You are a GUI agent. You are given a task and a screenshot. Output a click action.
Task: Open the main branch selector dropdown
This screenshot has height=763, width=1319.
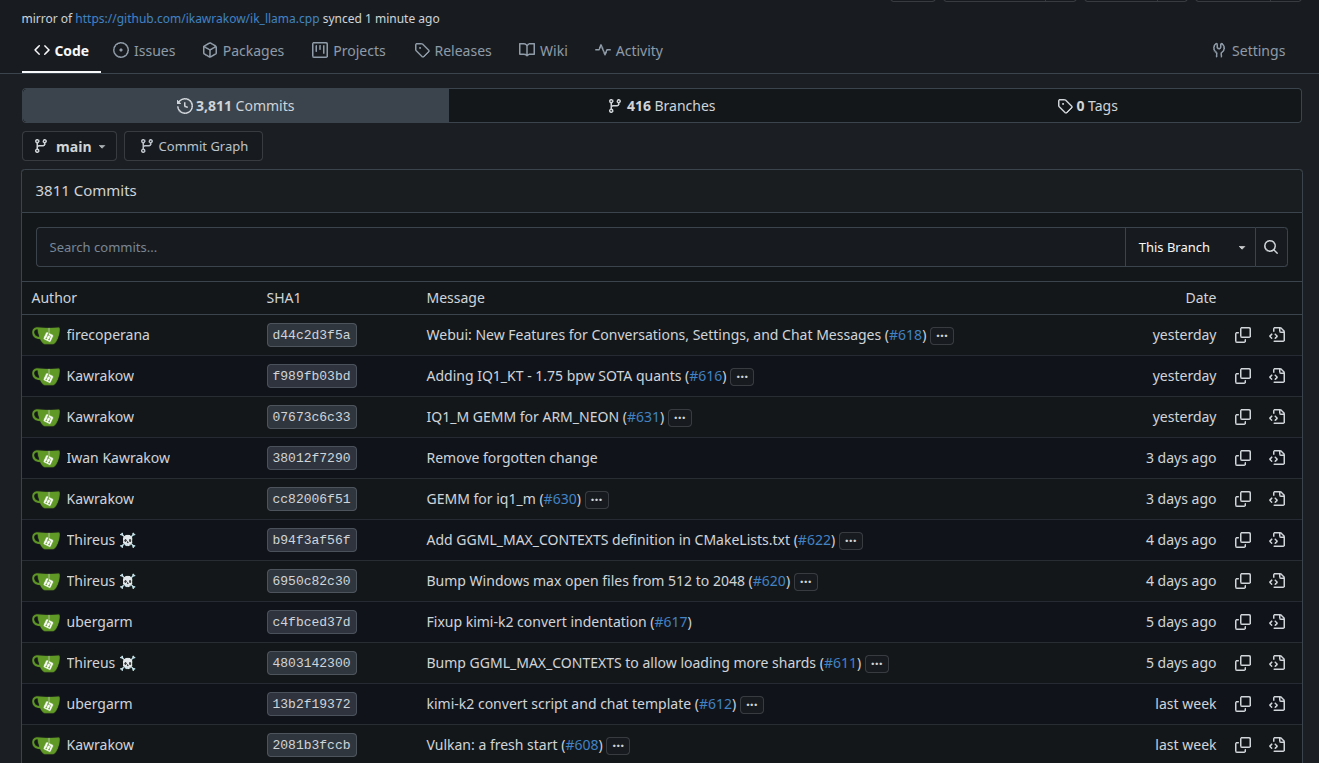pos(69,146)
